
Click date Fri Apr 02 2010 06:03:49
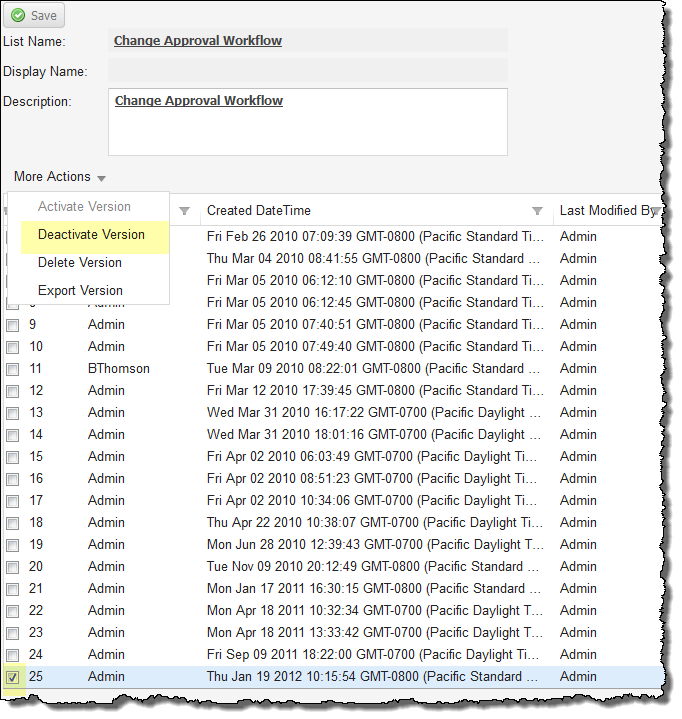(372, 456)
